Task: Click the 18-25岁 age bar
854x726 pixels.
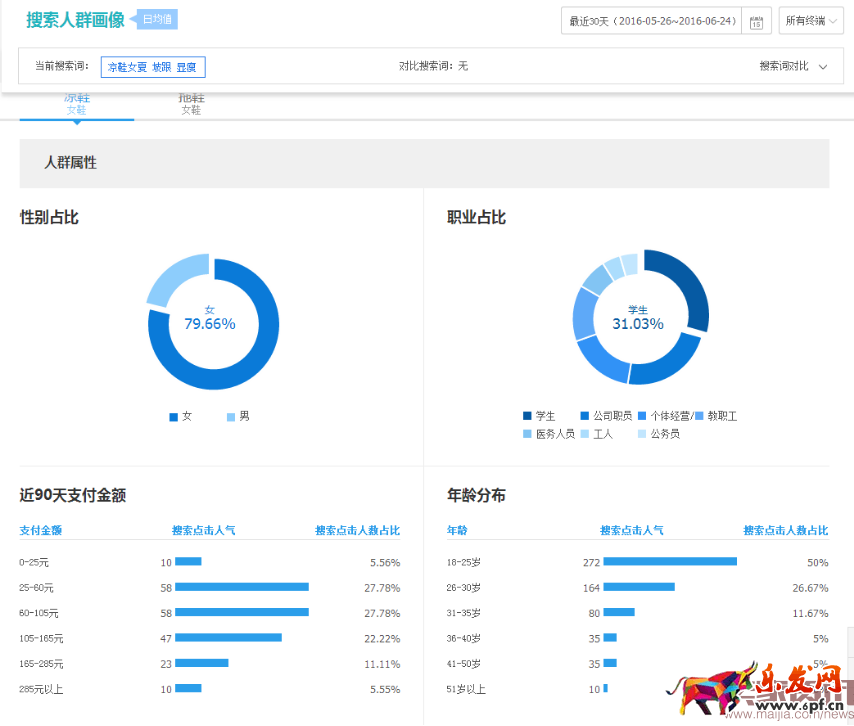Action: point(669,562)
